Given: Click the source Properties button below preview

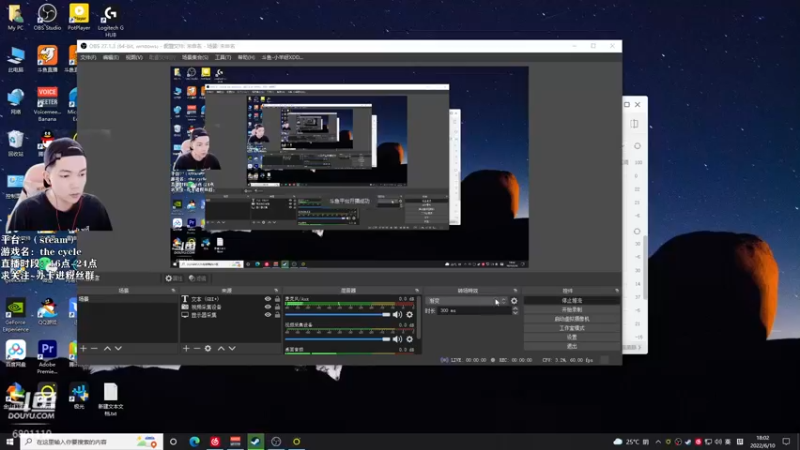Looking at the screenshot, I should tap(174, 279).
